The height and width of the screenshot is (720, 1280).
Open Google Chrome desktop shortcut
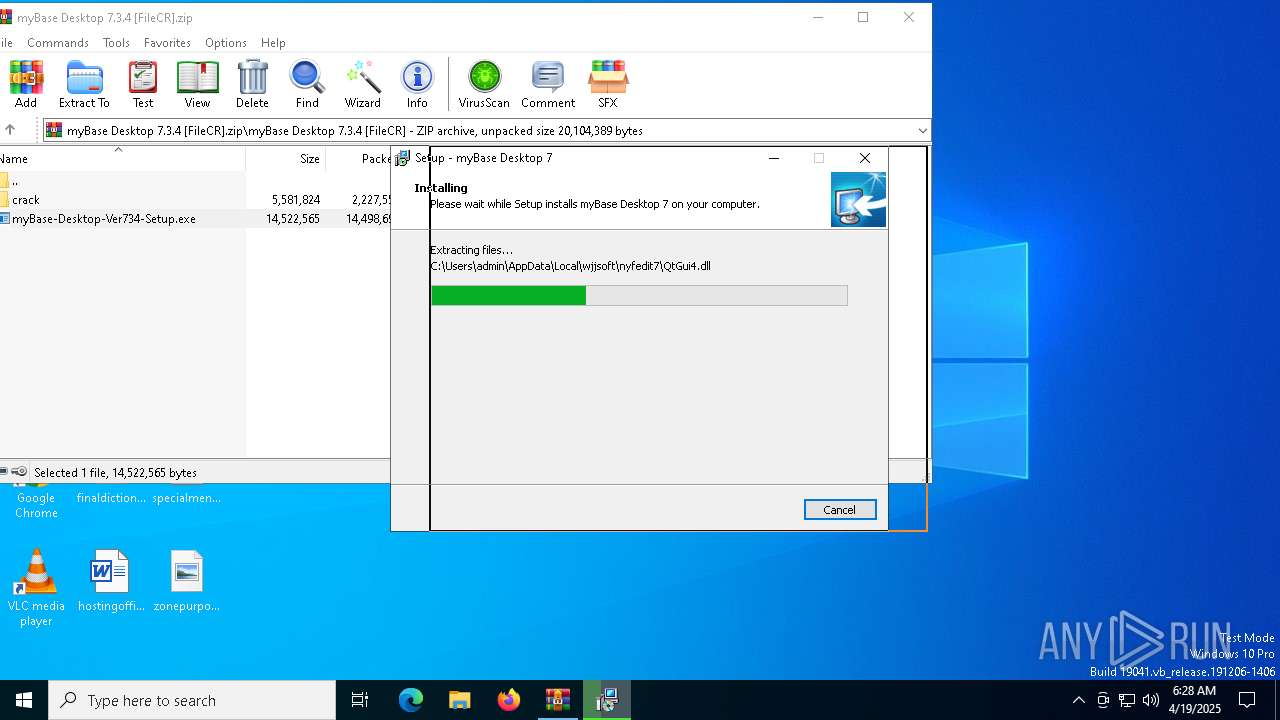36,500
